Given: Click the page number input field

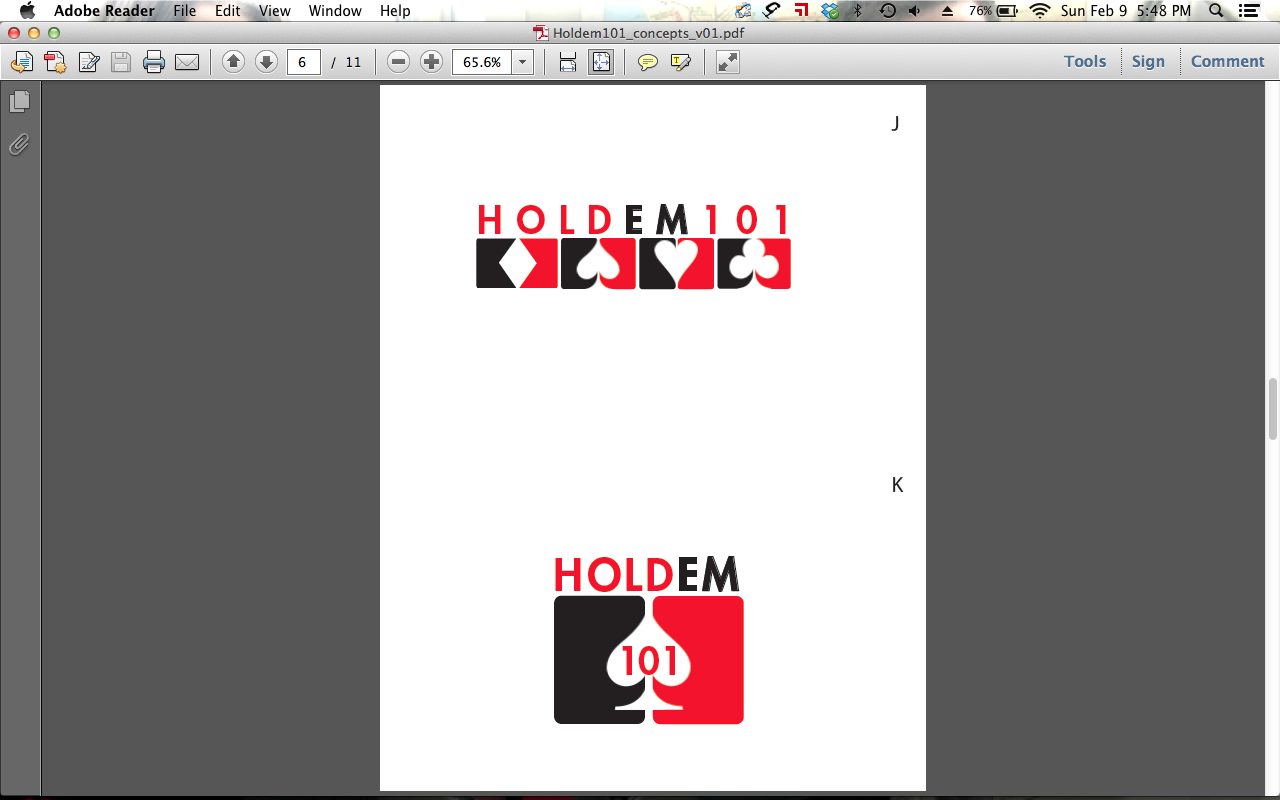Looking at the screenshot, I should (303, 62).
